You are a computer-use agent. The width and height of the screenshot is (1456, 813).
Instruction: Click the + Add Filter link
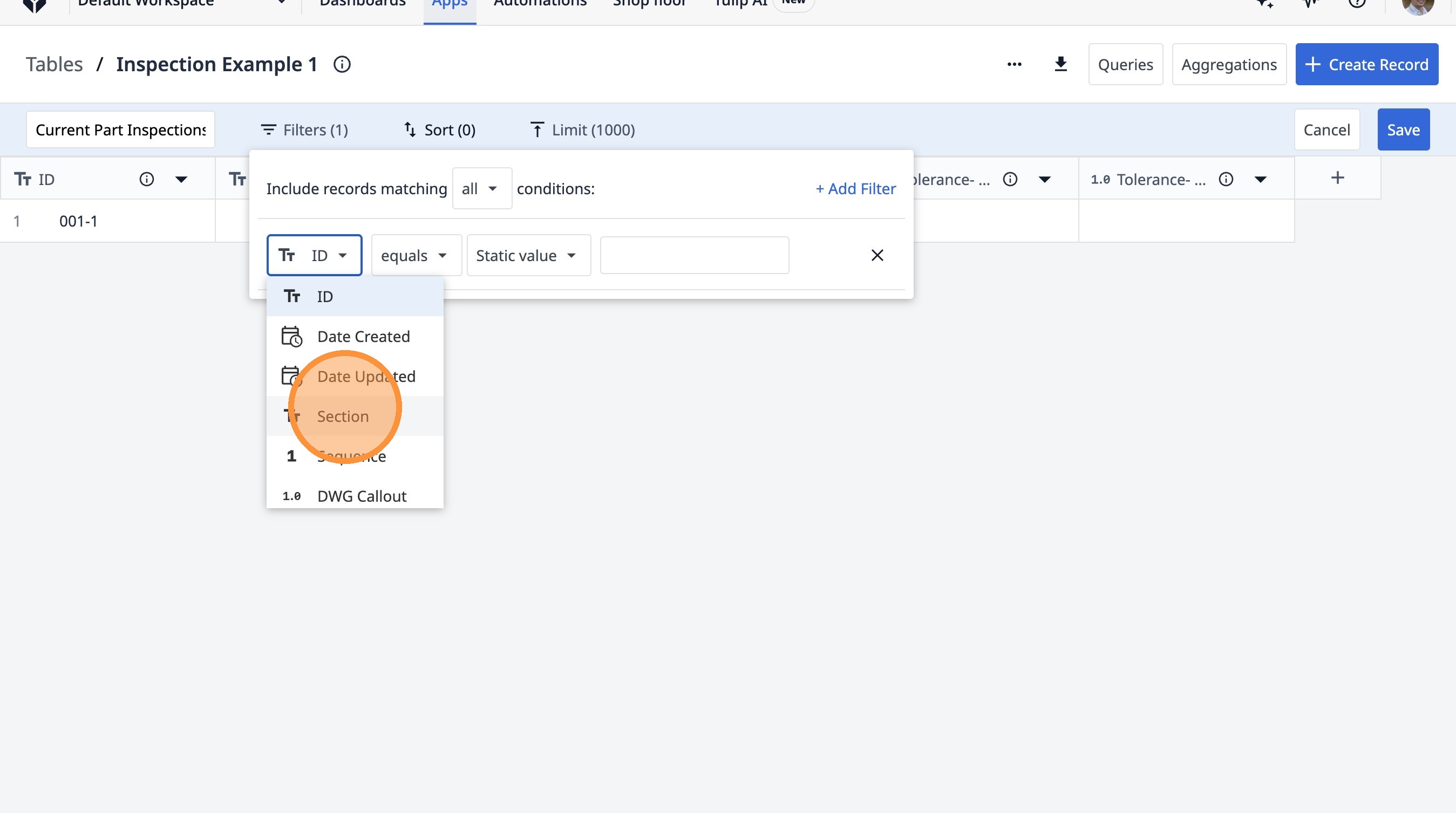click(855, 189)
